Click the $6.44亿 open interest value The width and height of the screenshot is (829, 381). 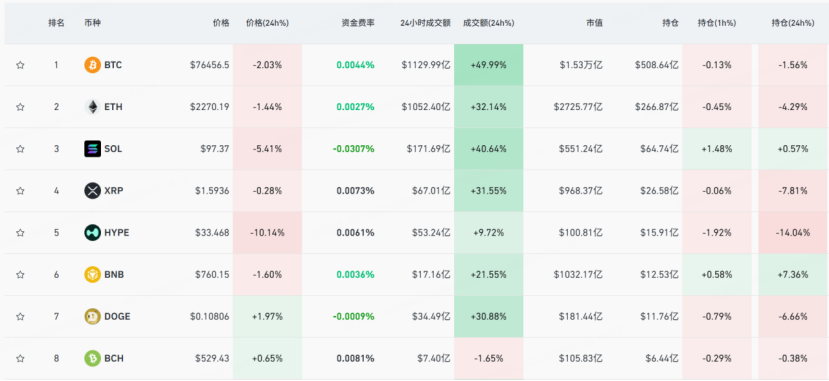coord(662,358)
